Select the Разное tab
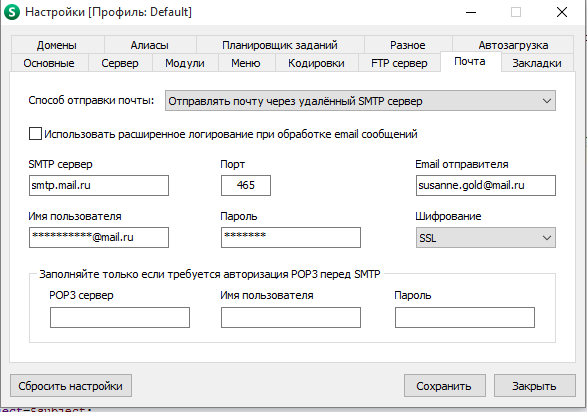 (x=408, y=45)
